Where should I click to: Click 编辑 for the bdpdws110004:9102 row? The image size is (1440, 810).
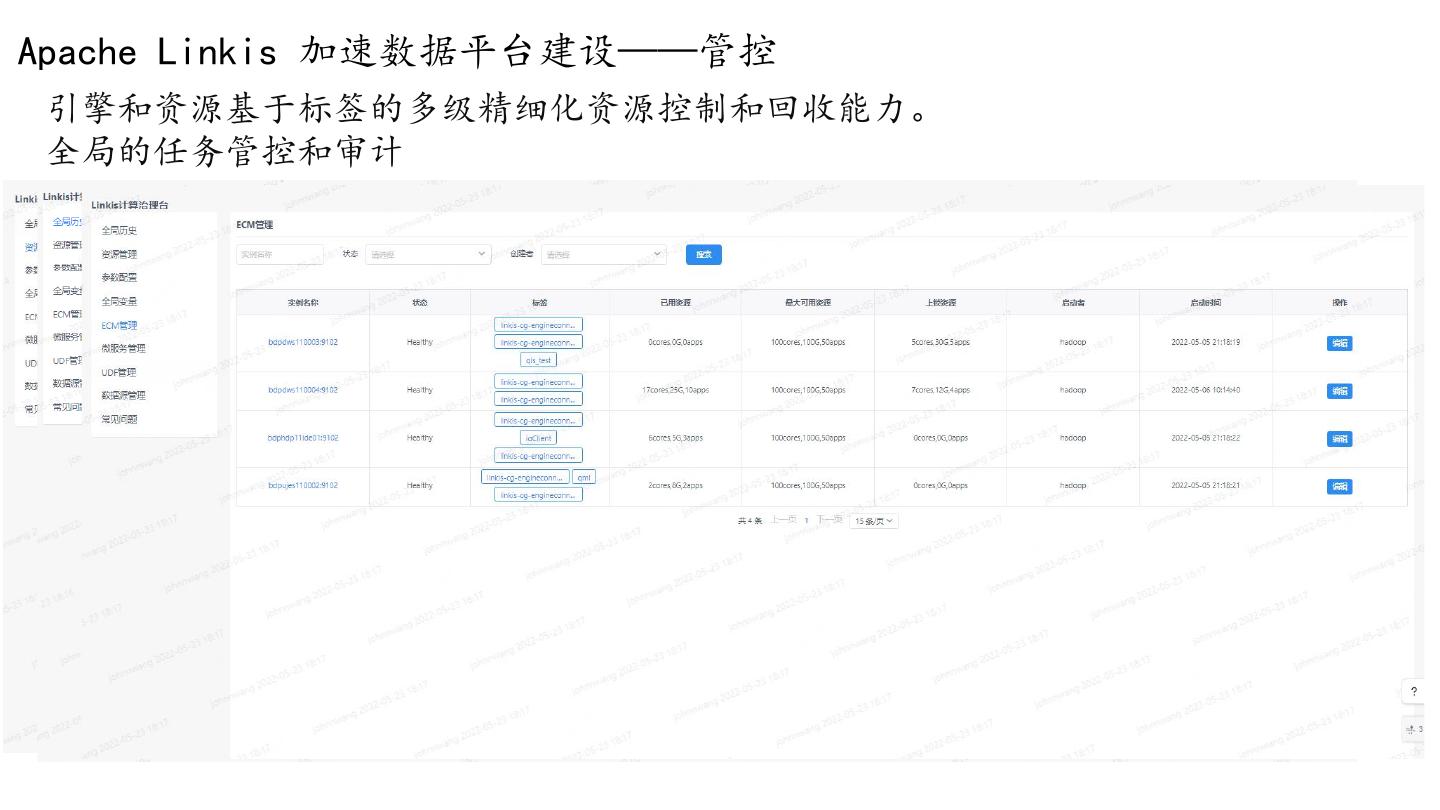click(1340, 391)
